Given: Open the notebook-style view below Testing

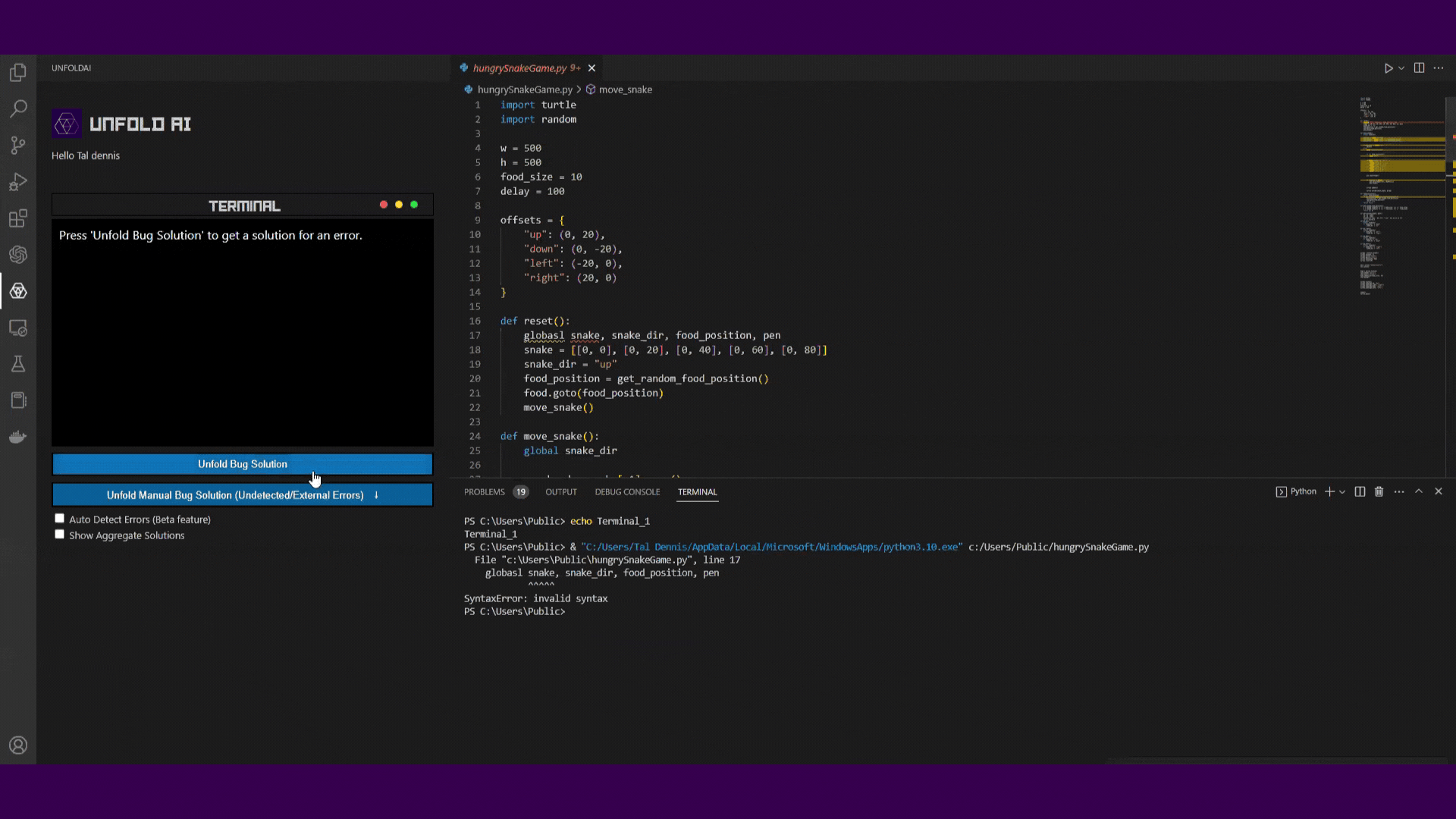Looking at the screenshot, I should click(x=18, y=400).
